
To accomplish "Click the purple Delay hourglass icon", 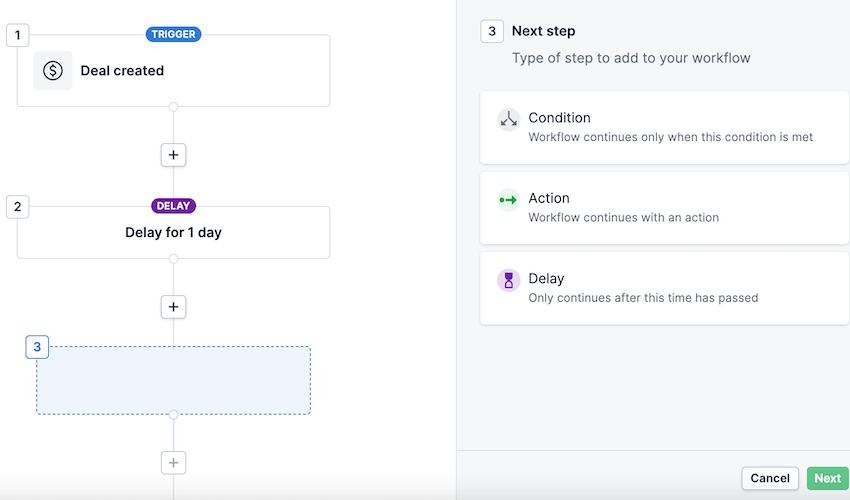I will (509, 281).
